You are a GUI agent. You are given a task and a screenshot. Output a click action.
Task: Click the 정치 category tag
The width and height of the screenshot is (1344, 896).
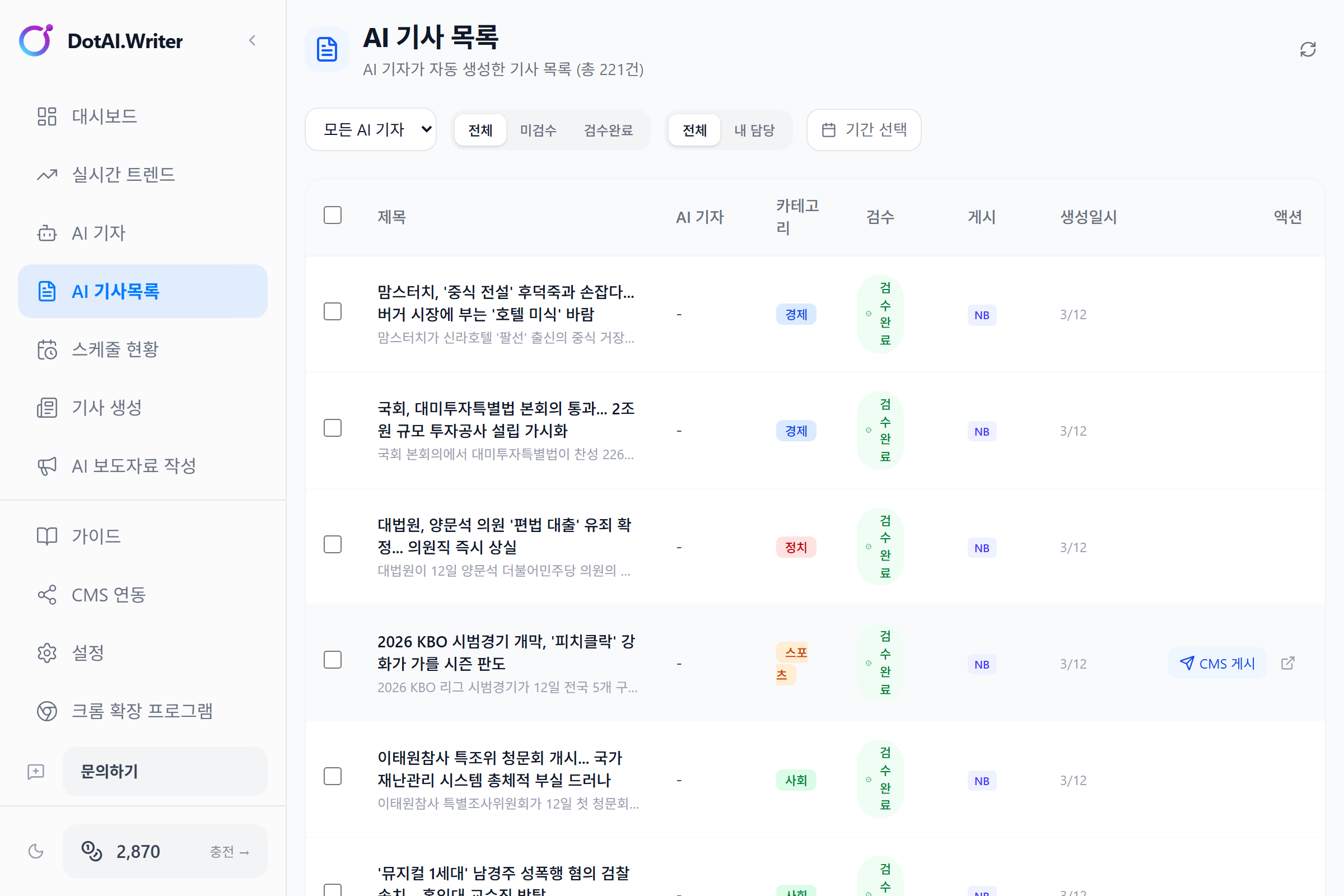tap(796, 548)
